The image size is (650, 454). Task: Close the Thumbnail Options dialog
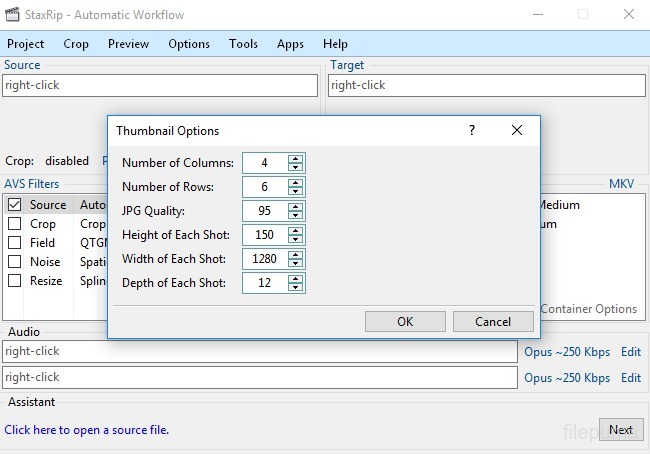[x=517, y=131]
